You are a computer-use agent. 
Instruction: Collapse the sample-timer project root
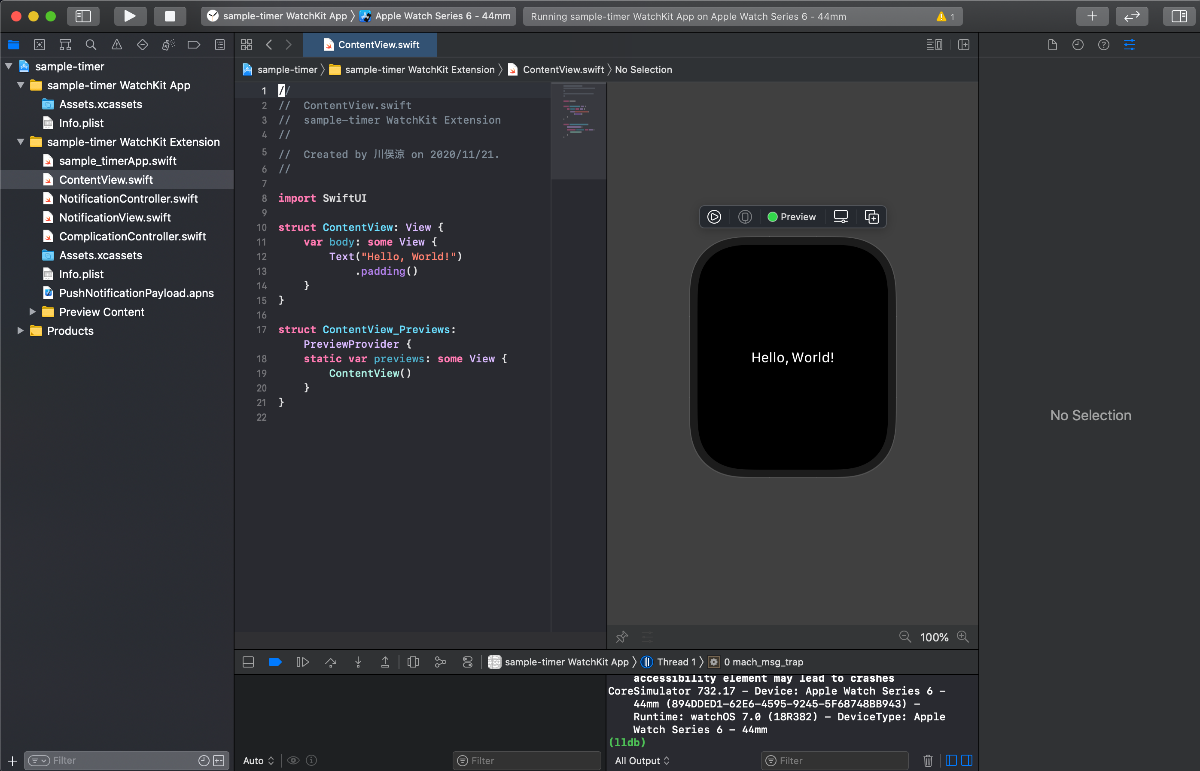(x=9, y=66)
